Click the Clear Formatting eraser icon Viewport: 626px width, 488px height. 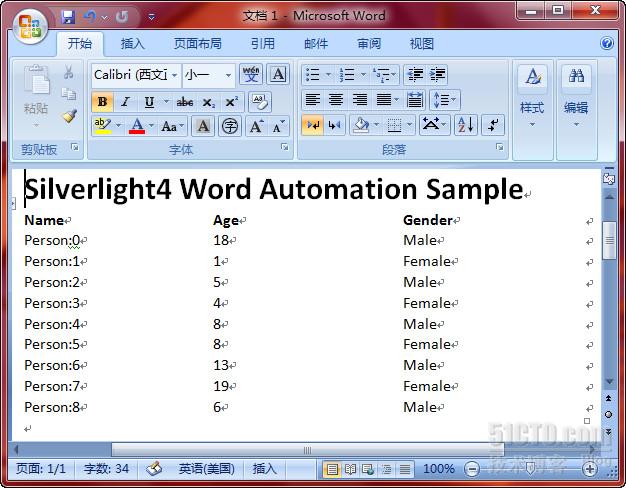point(260,102)
